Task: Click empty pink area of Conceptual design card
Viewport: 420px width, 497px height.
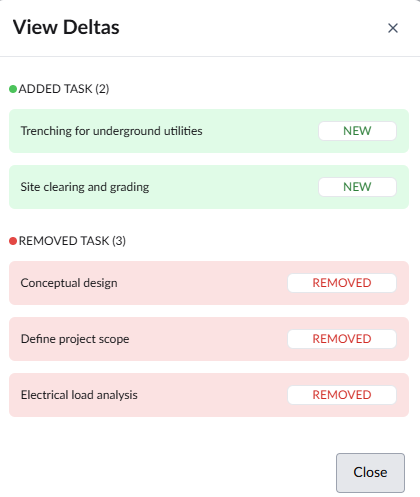Action: point(200,283)
